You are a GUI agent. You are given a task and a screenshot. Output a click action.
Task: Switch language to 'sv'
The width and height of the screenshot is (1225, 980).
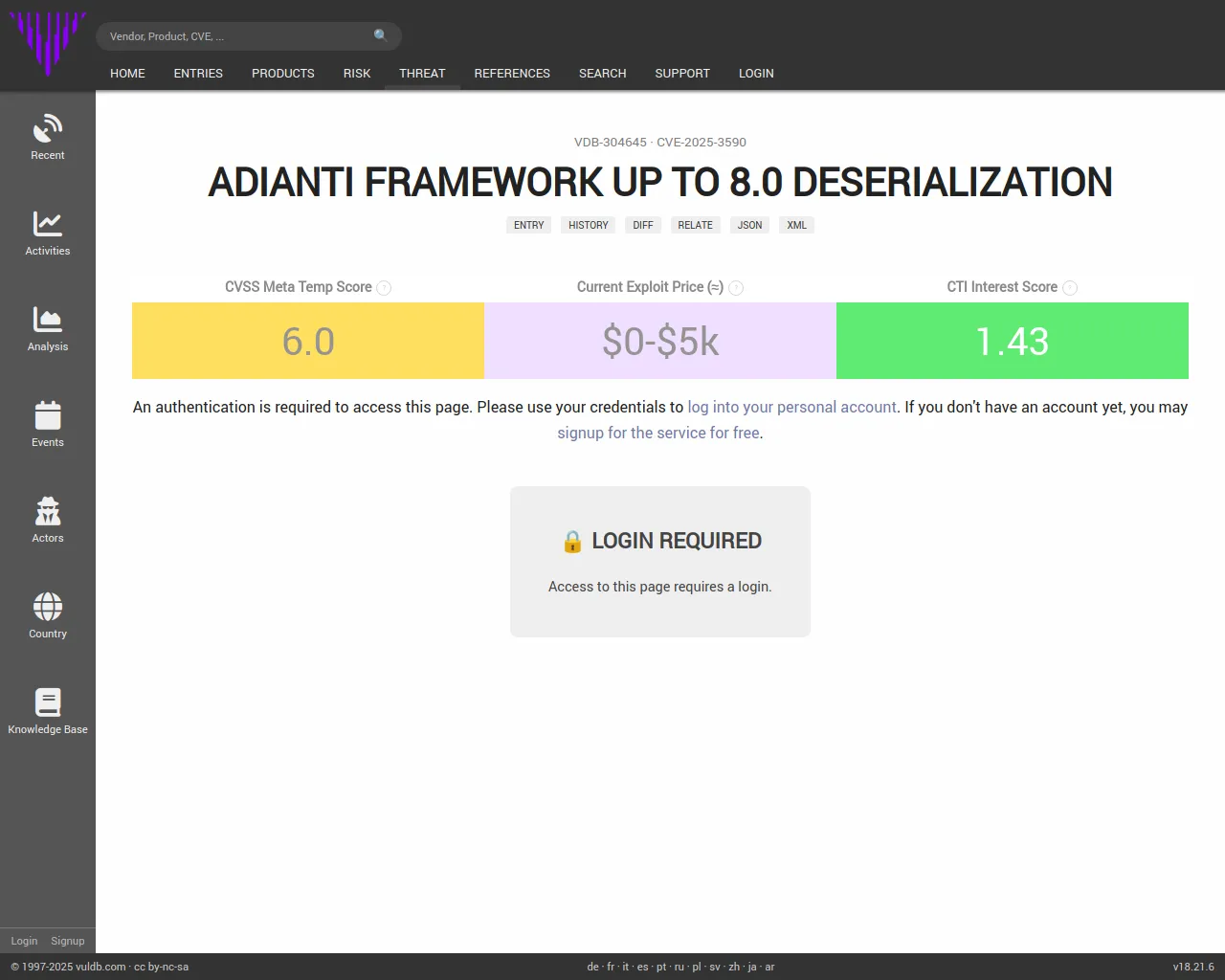[x=715, y=967]
